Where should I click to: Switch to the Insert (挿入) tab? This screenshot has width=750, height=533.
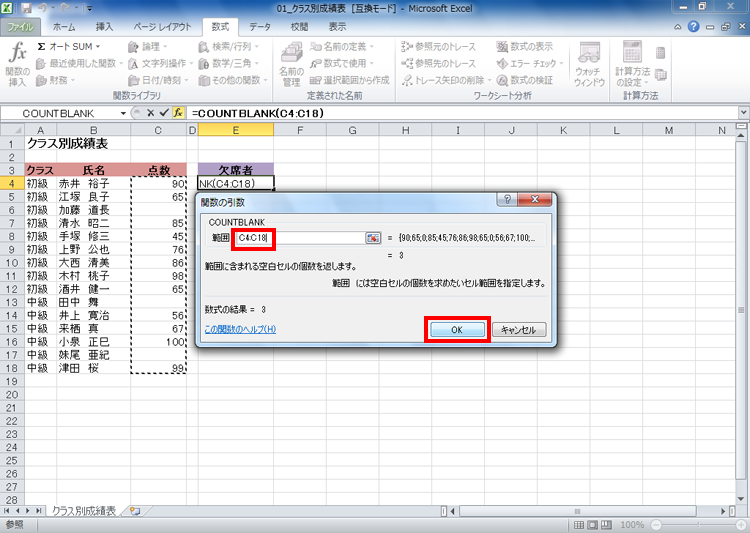coord(104,27)
